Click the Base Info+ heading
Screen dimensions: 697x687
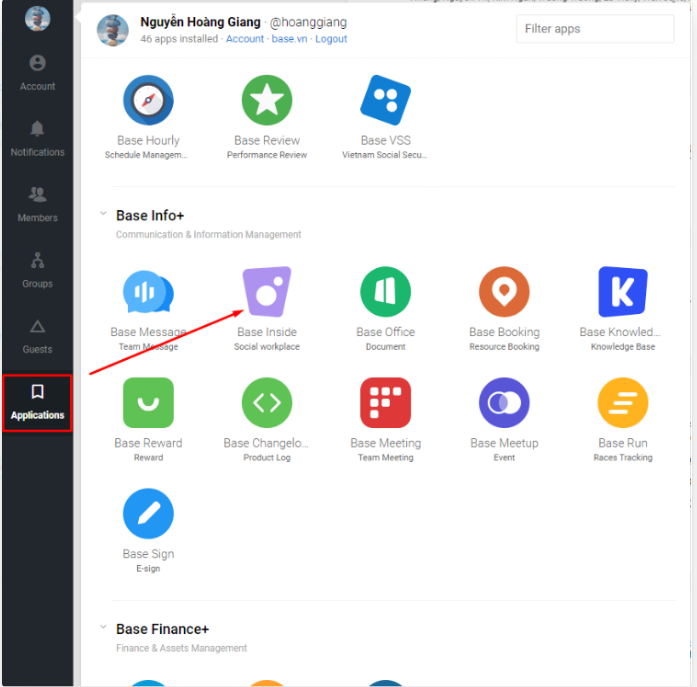coord(150,216)
